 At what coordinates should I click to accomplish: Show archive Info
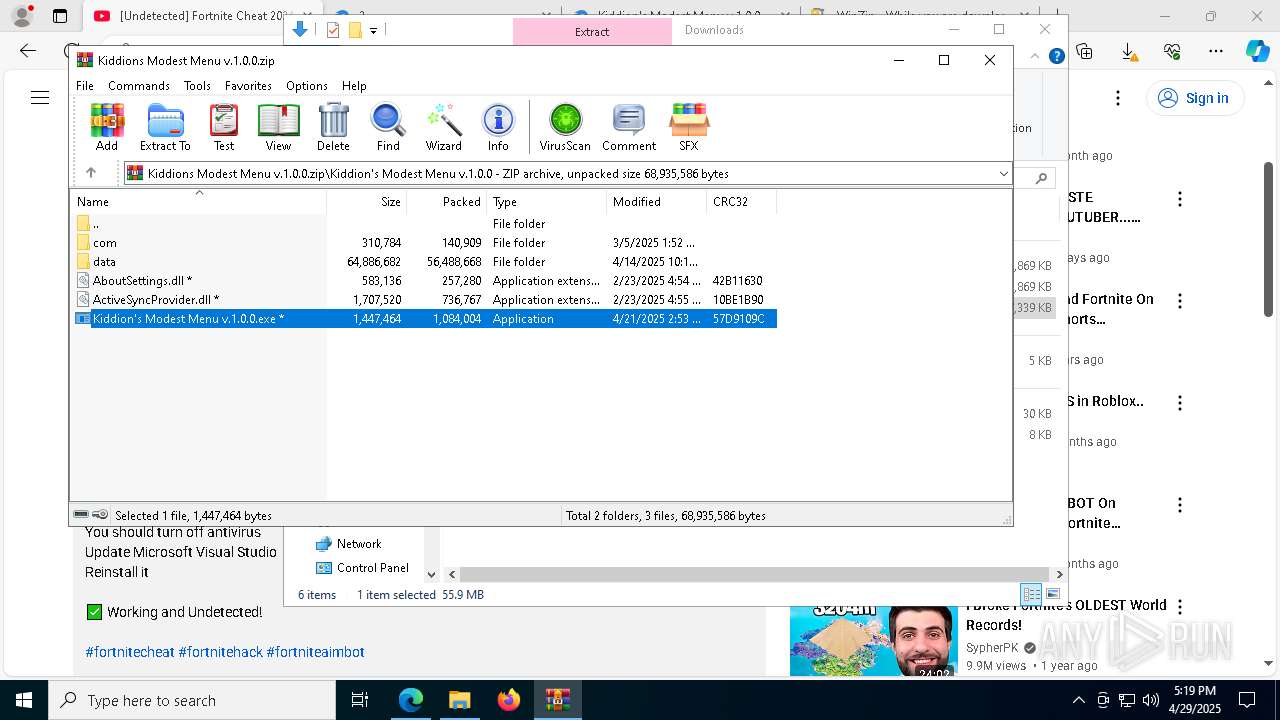click(498, 127)
